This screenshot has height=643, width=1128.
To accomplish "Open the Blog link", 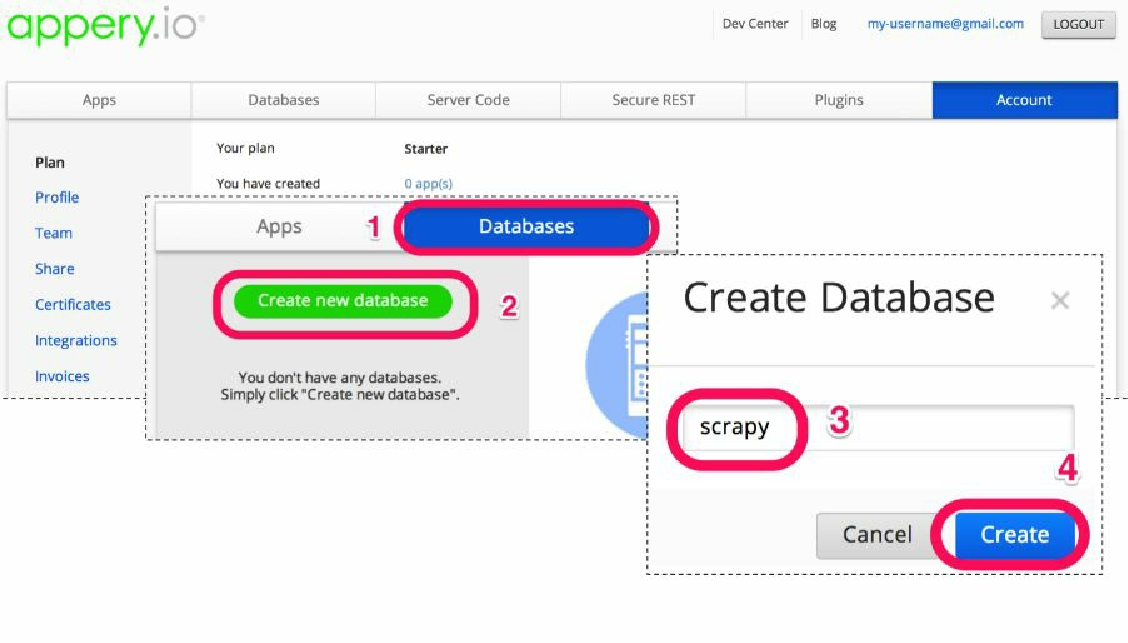I will click(x=823, y=24).
